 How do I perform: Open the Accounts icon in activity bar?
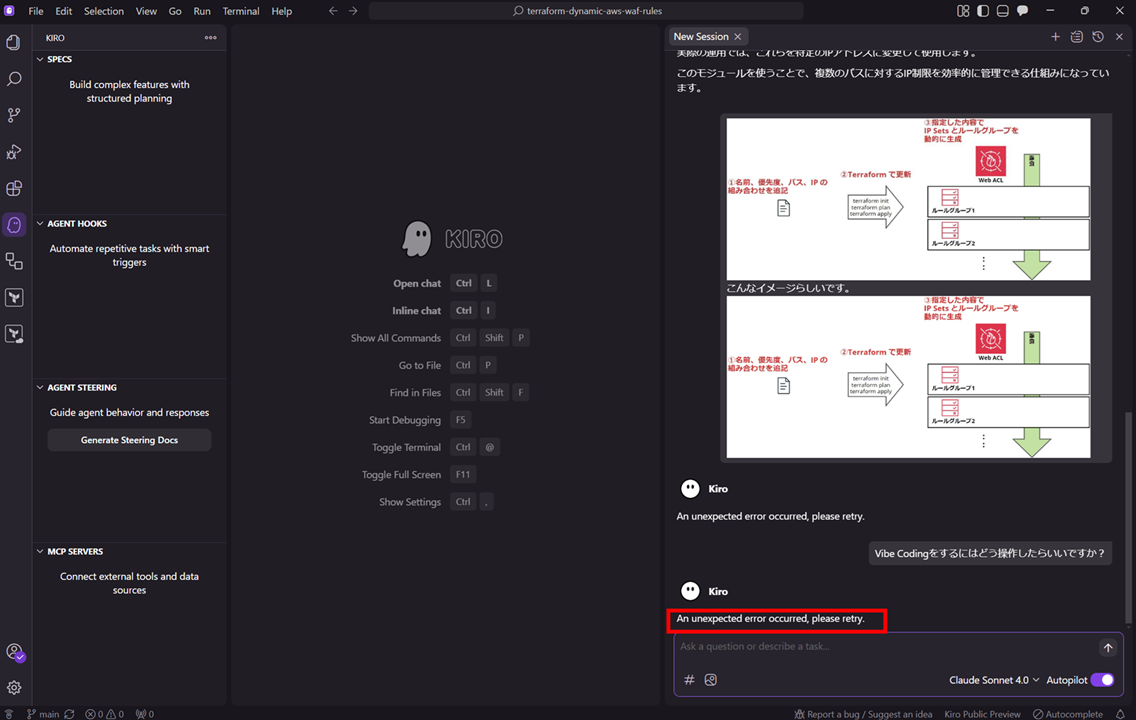(14, 651)
